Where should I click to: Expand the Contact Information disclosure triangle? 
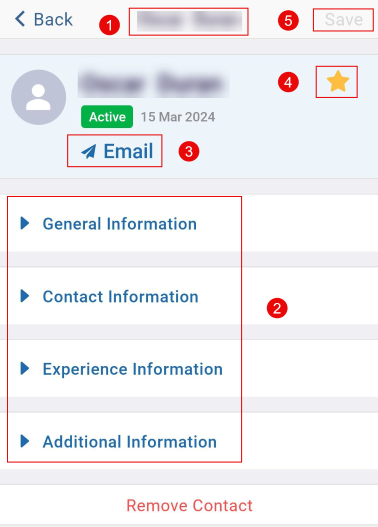(25, 296)
